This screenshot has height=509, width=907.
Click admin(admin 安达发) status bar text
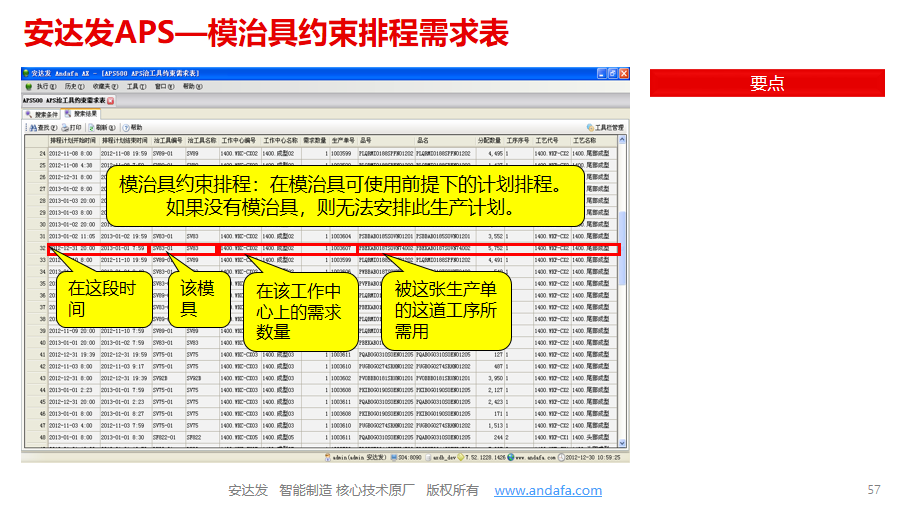click(x=359, y=458)
